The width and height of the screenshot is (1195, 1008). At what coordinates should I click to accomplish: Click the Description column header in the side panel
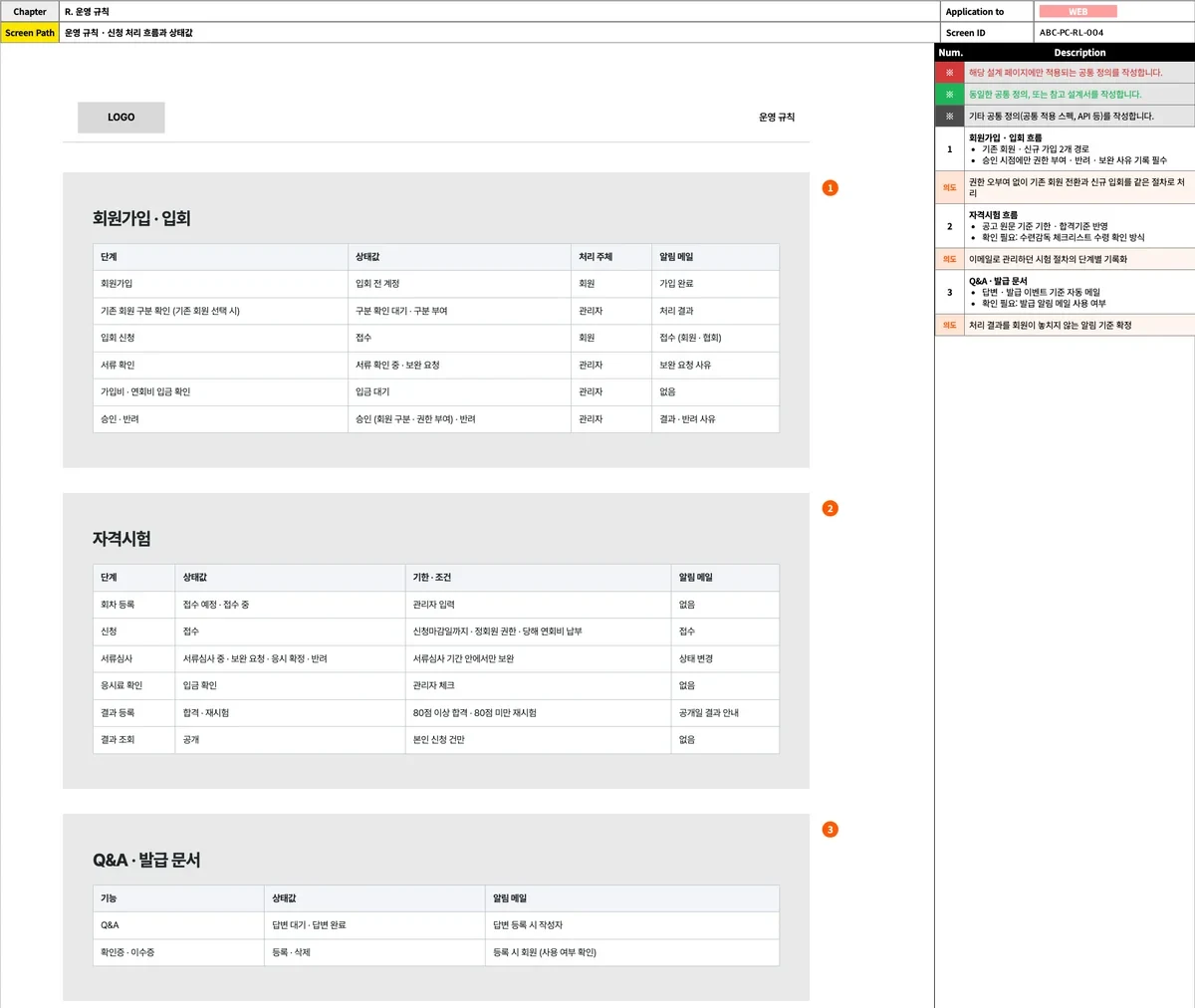tap(1079, 53)
